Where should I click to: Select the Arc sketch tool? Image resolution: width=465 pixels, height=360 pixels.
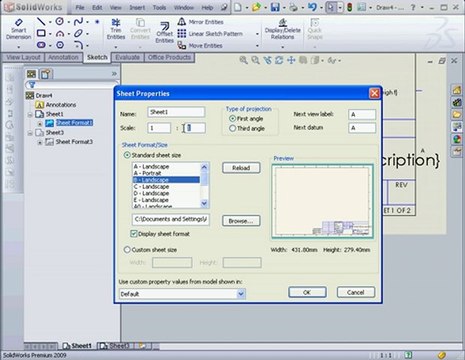point(60,34)
